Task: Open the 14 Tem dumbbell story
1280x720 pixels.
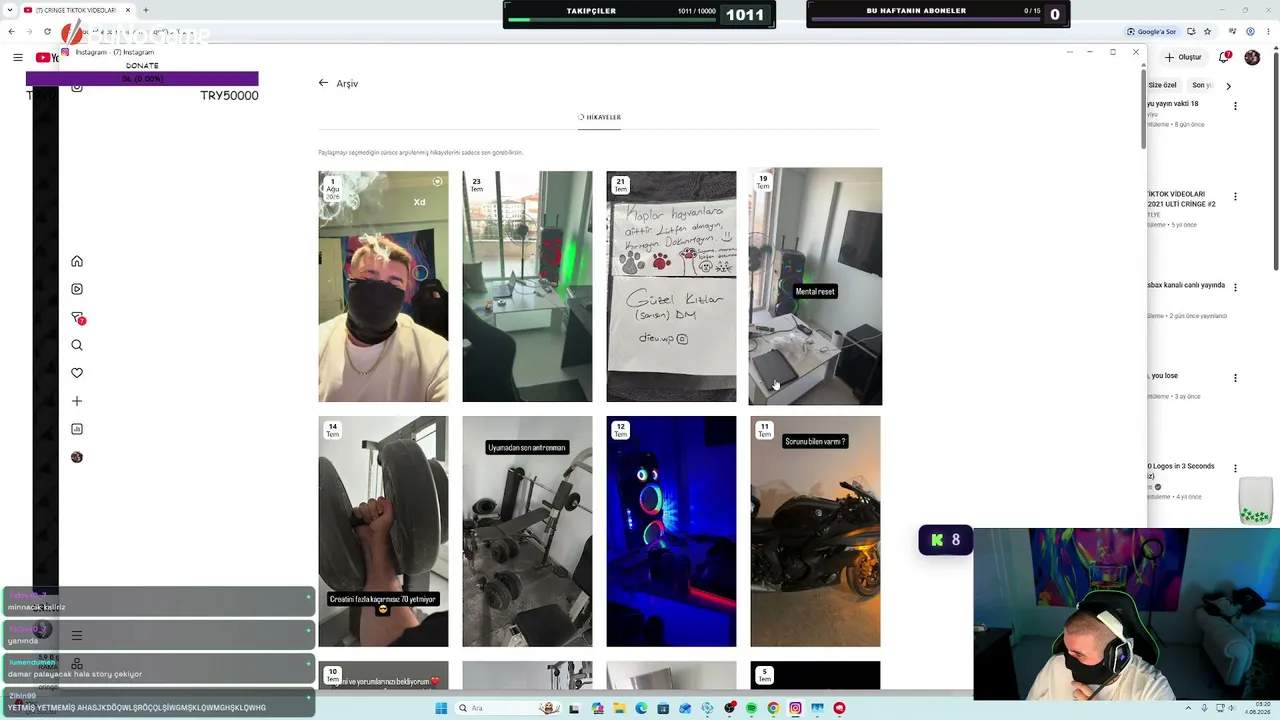Action: 383,531
